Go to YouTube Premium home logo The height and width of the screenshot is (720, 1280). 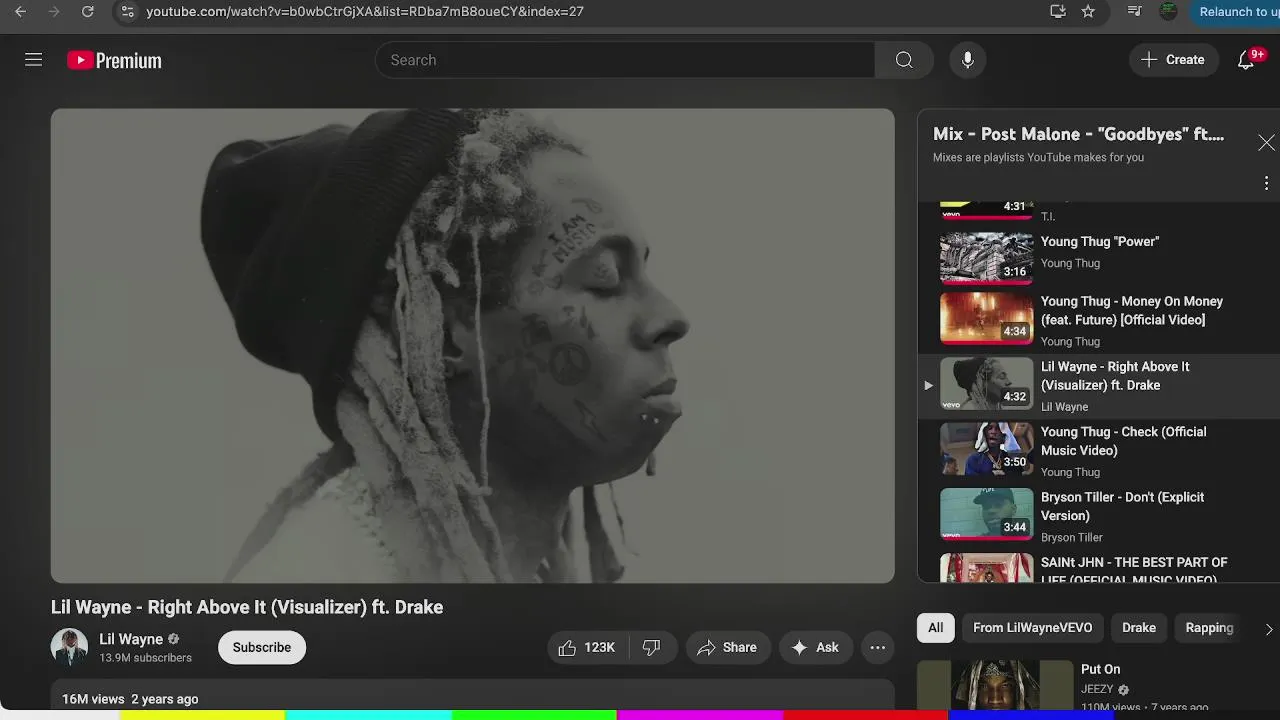coord(114,61)
